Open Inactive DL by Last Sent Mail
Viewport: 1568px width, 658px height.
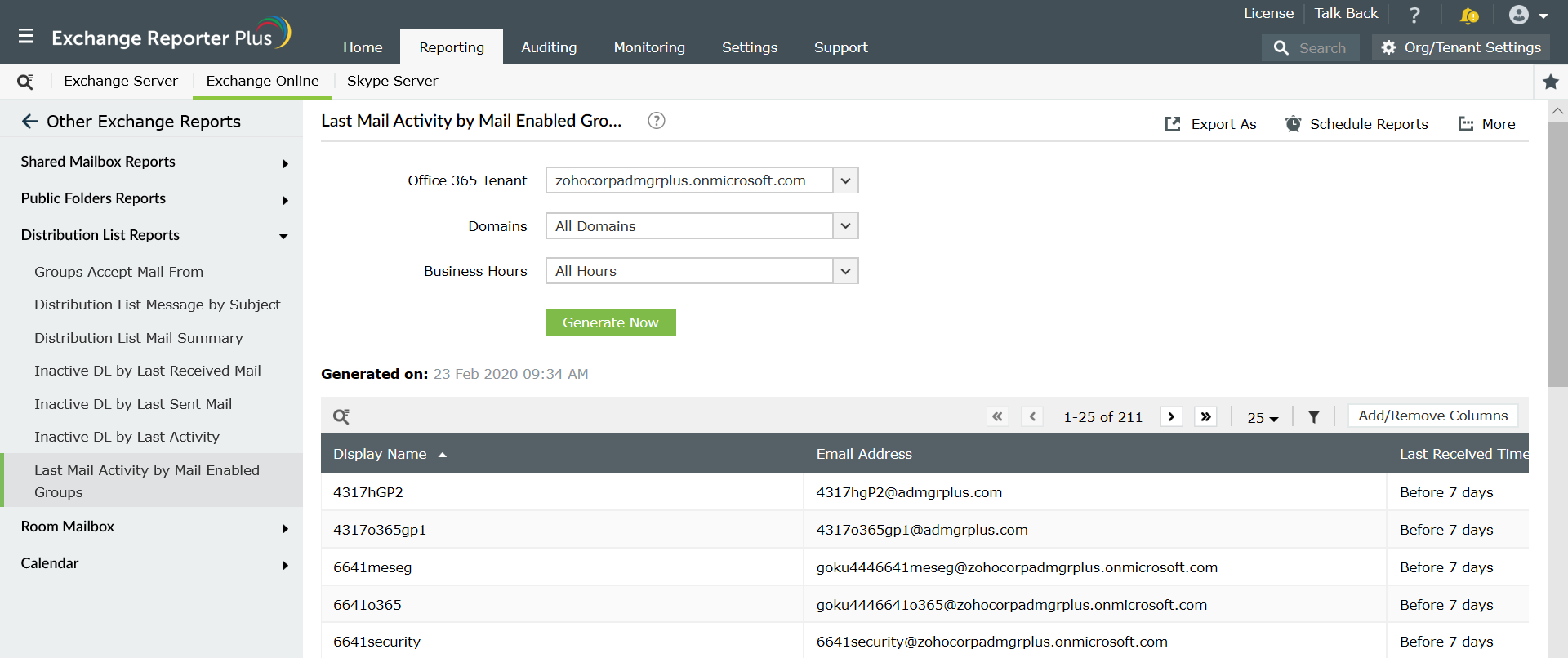(133, 404)
